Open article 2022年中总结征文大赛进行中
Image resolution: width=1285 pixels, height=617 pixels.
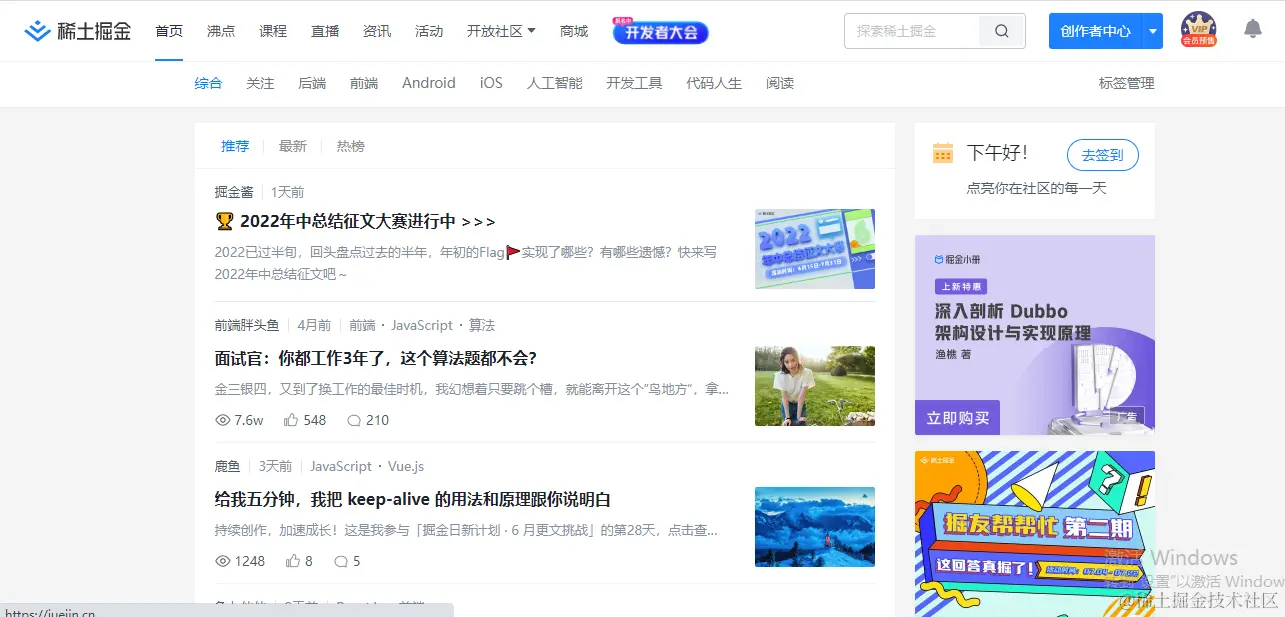[367, 221]
